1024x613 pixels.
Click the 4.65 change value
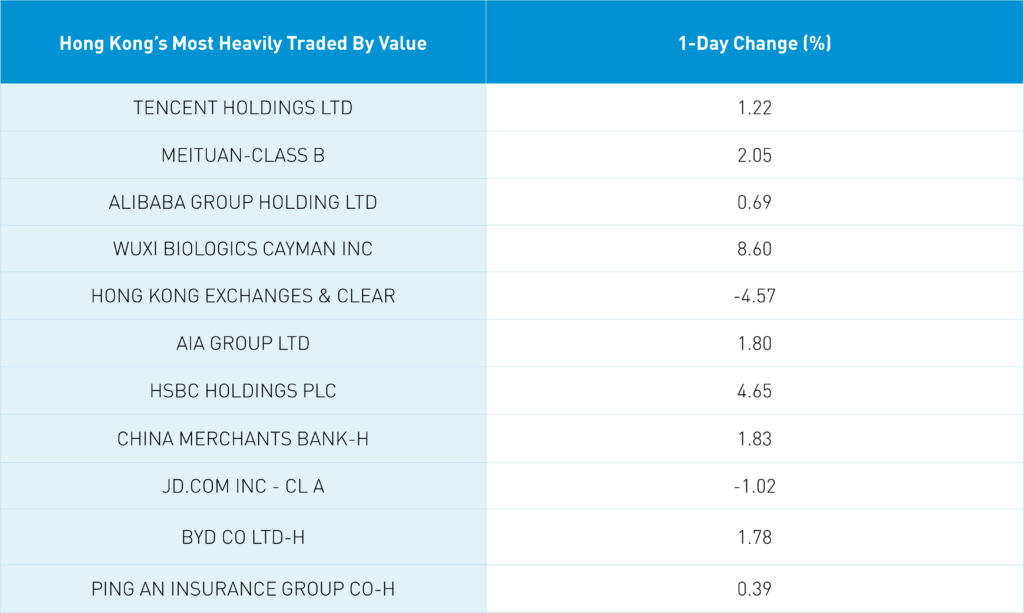(x=754, y=391)
